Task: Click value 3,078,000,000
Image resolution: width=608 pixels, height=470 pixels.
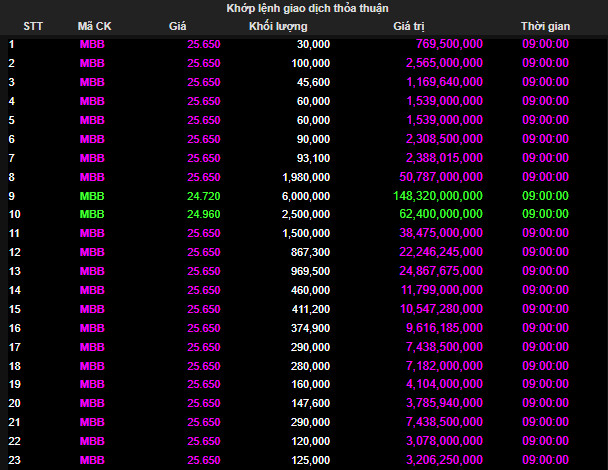Action: (x=444, y=442)
